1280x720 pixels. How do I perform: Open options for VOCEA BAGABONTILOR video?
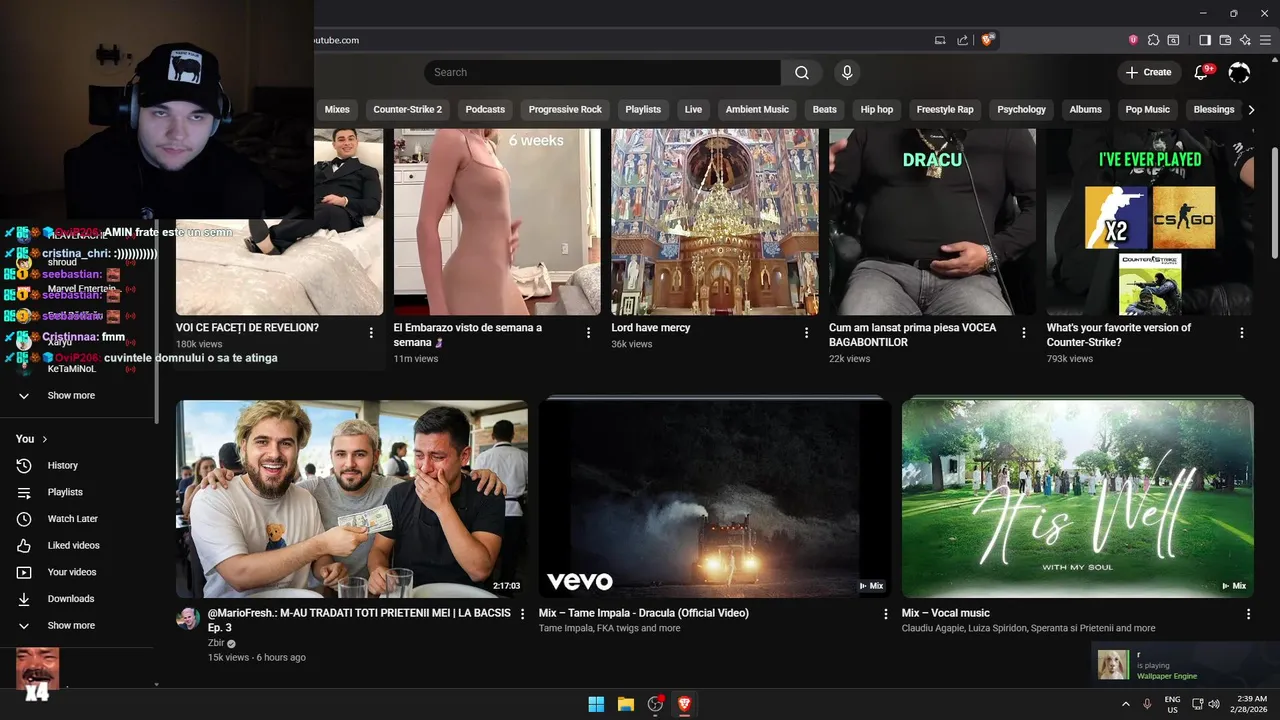click(x=1024, y=333)
